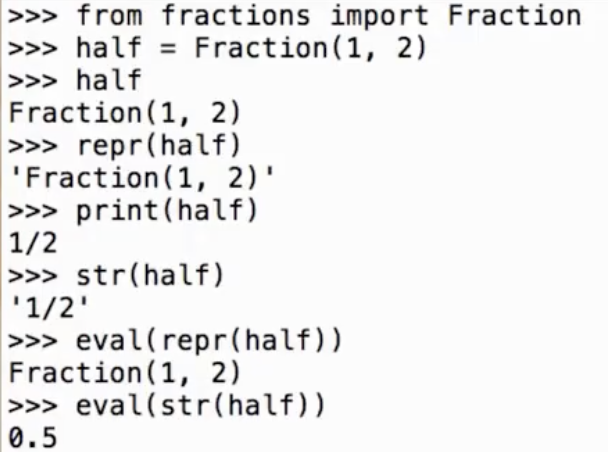The width and height of the screenshot is (608, 452).
Task: Click the ">>> half" input line
Action: [110, 81]
